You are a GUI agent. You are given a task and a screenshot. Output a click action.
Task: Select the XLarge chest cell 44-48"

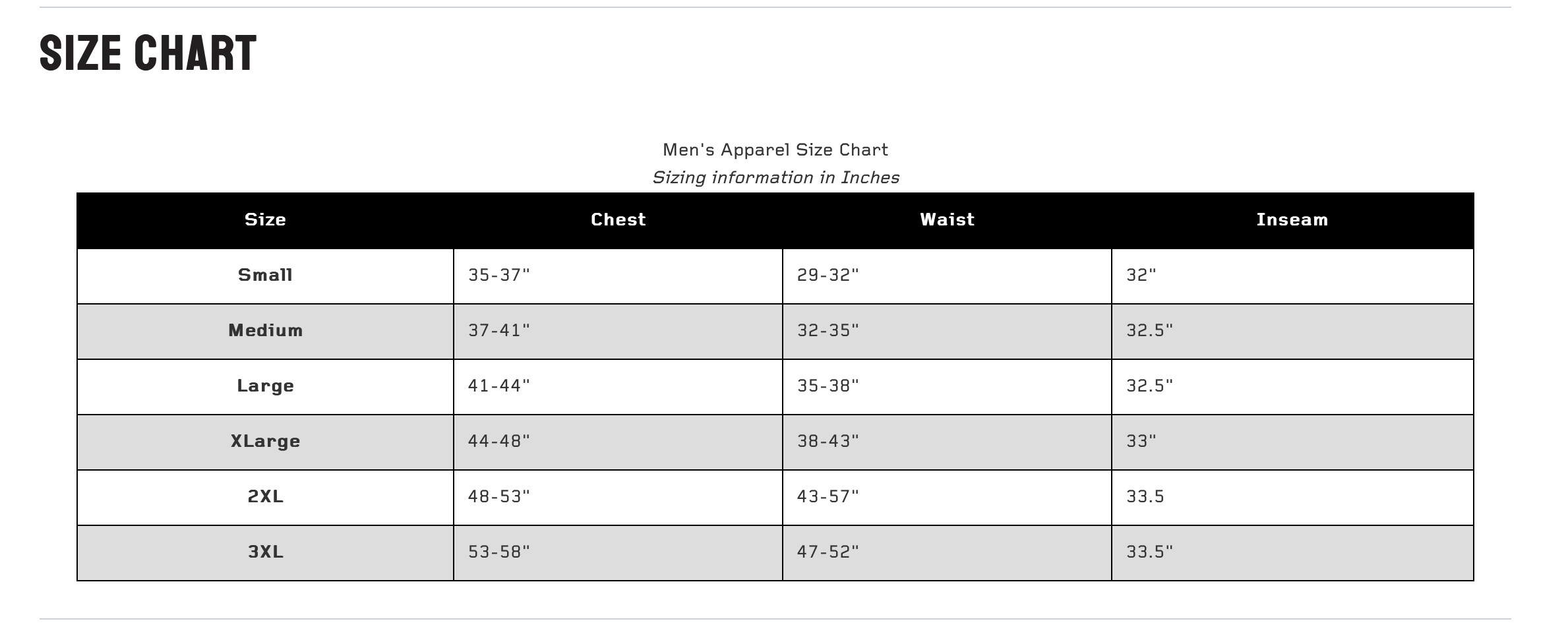point(499,441)
